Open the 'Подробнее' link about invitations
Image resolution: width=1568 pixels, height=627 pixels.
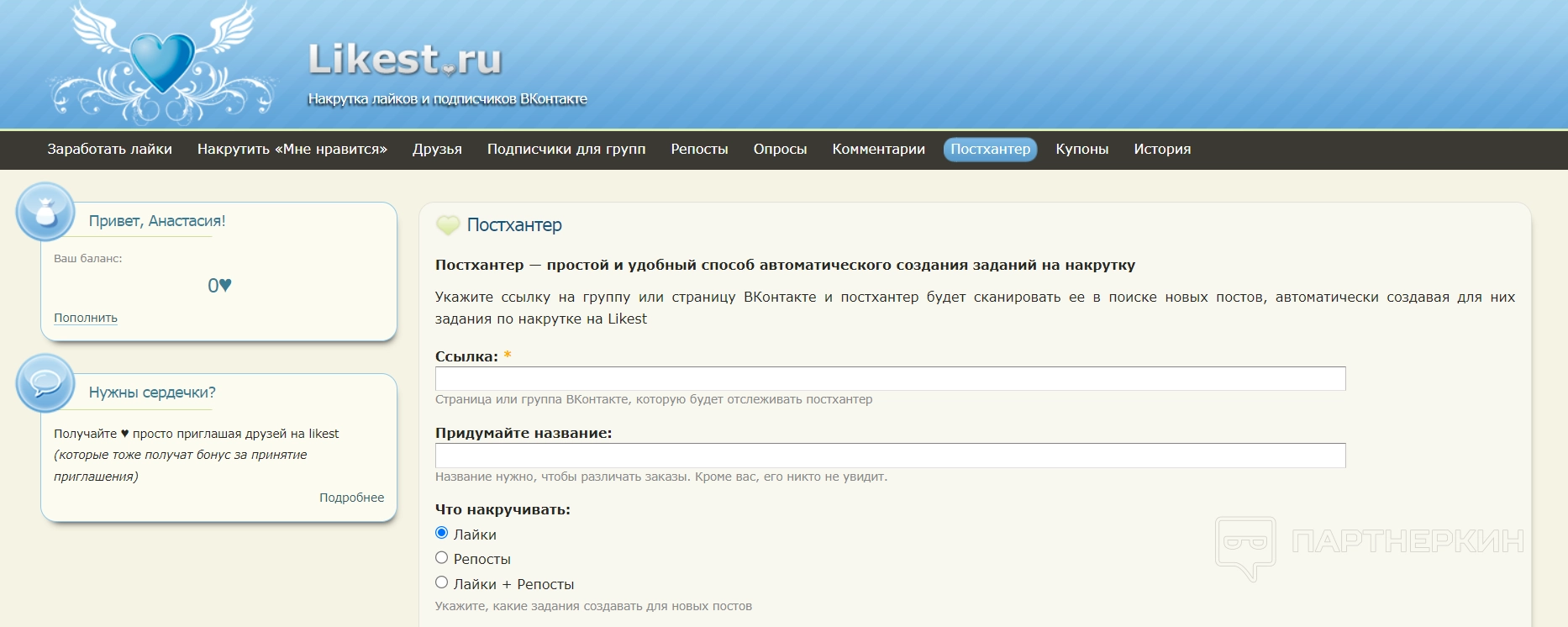(x=351, y=498)
